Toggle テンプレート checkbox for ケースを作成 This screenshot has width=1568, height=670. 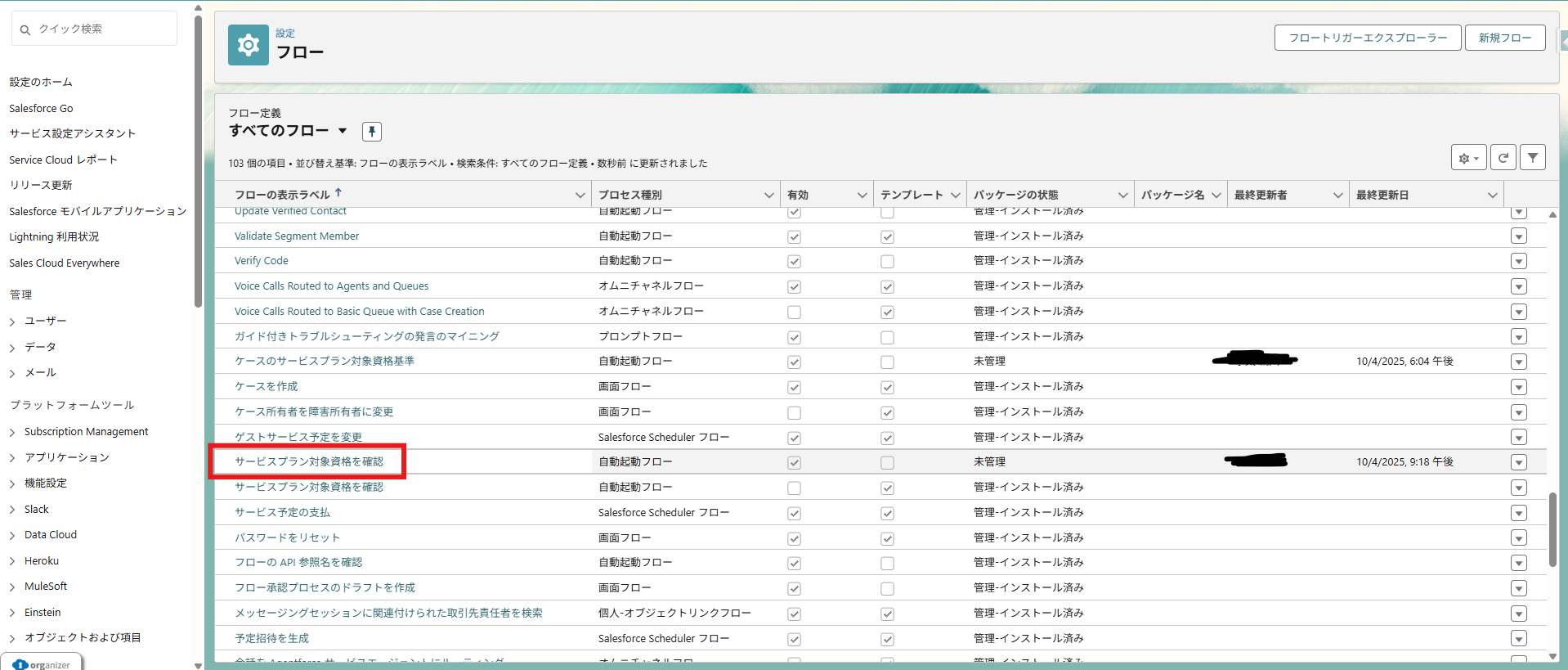(x=887, y=388)
